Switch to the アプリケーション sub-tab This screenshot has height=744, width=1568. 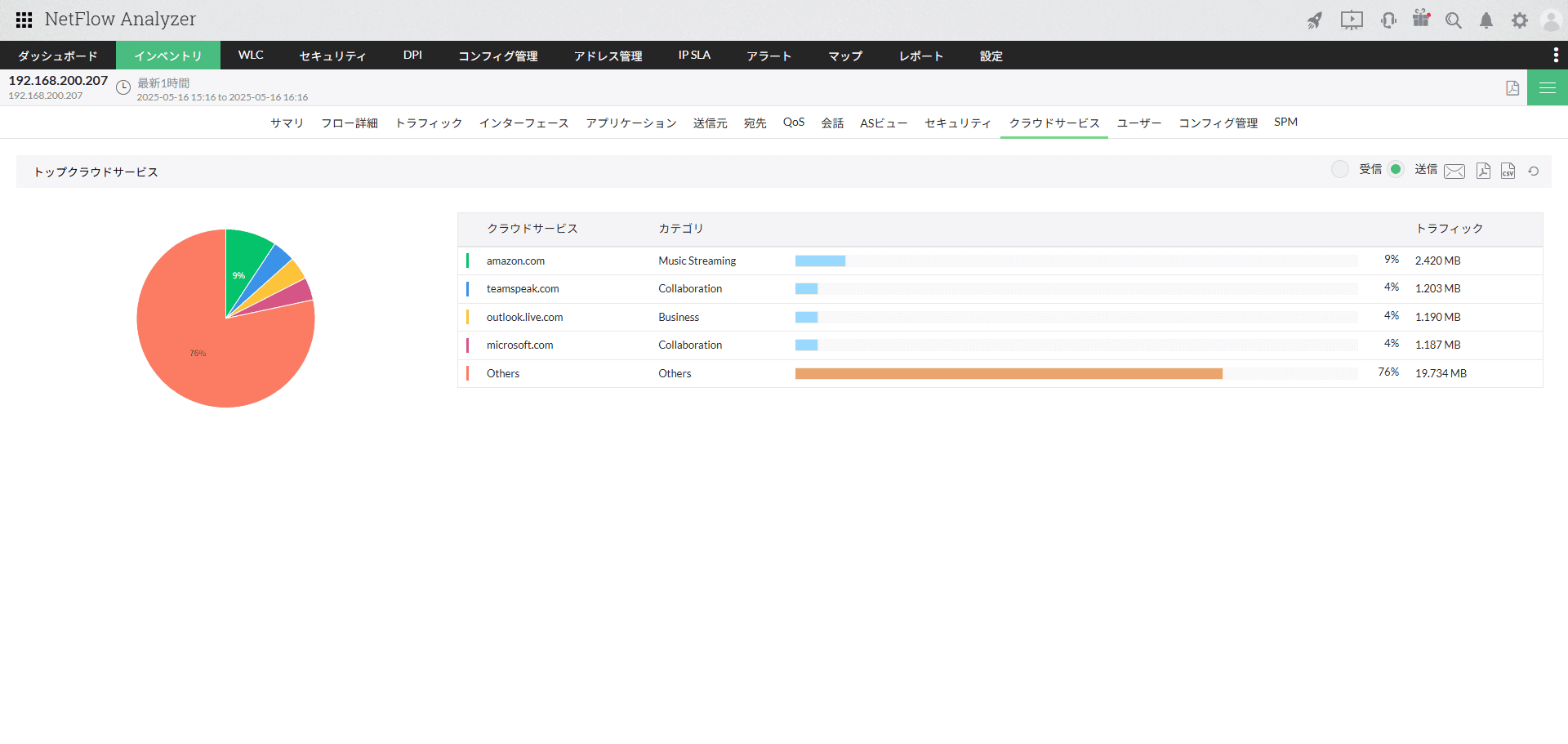point(631,123)
